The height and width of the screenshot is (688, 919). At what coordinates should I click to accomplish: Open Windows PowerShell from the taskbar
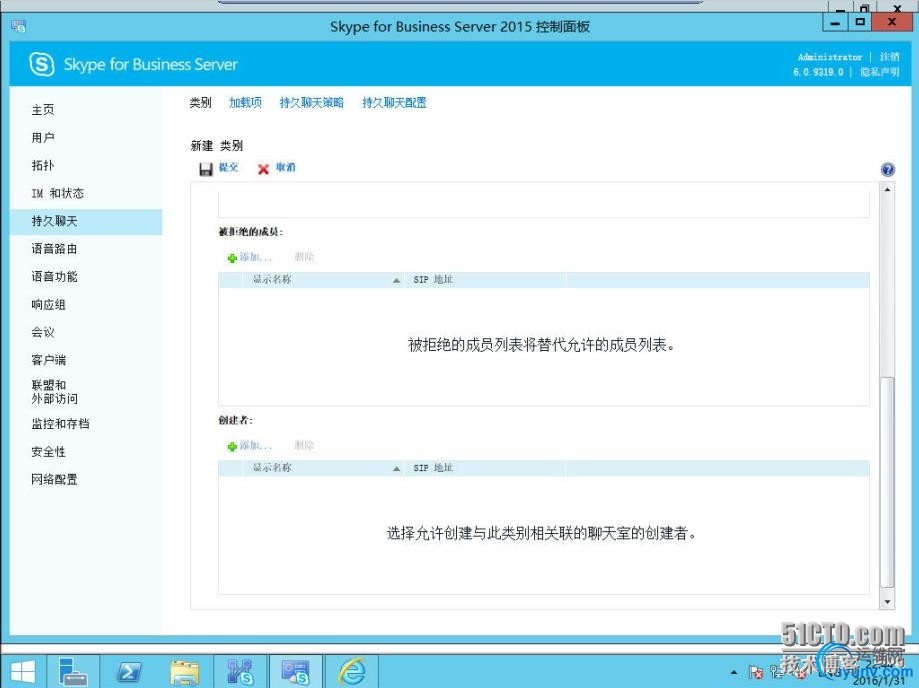click(x=128, y=672)
